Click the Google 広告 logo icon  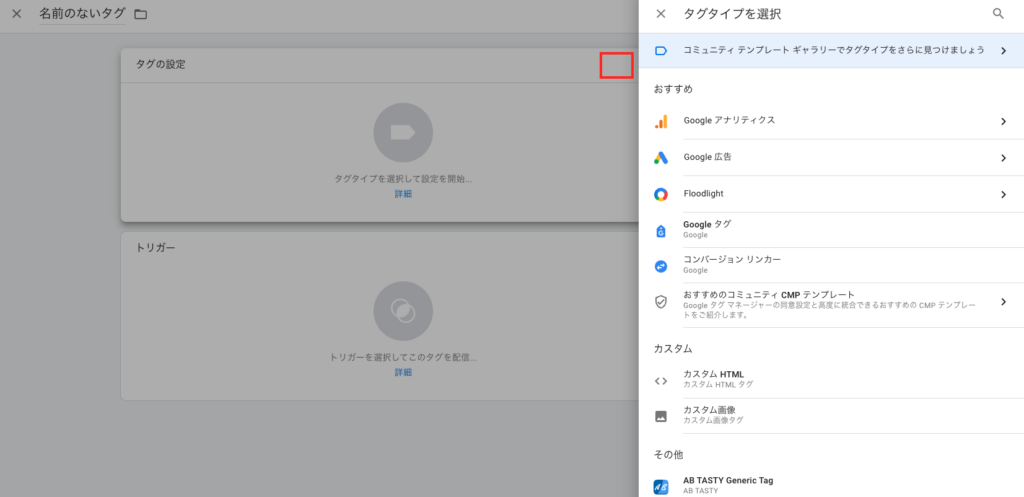click(661, 157)
